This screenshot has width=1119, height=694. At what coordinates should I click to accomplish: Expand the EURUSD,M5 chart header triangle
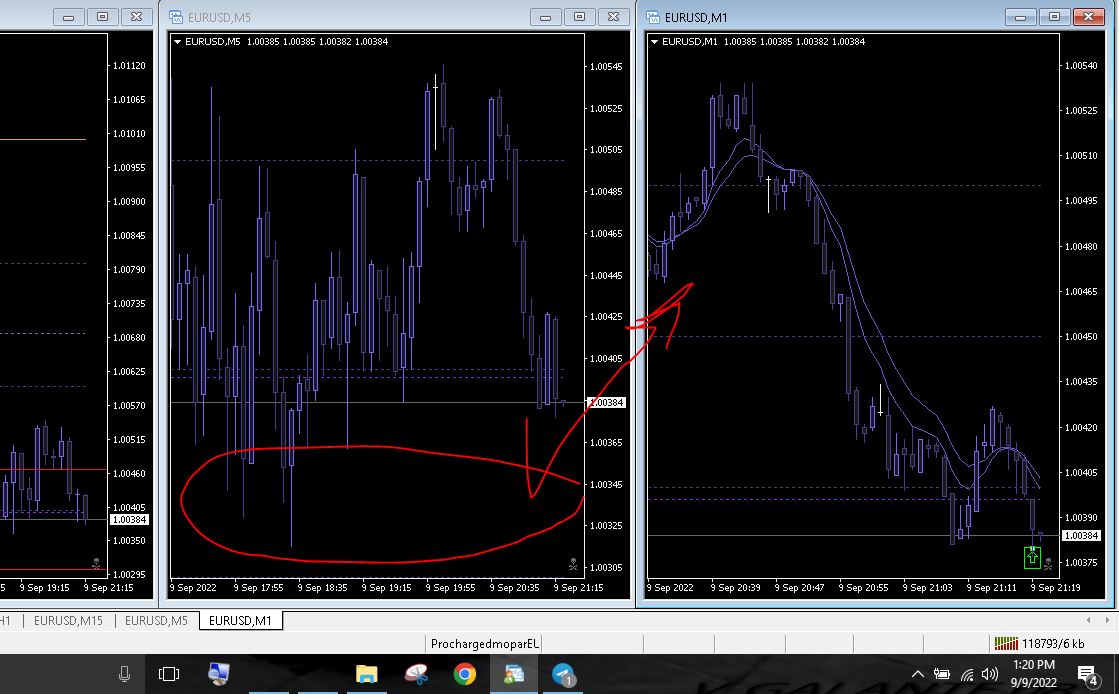pyautogui.click(x=177, y=41)
